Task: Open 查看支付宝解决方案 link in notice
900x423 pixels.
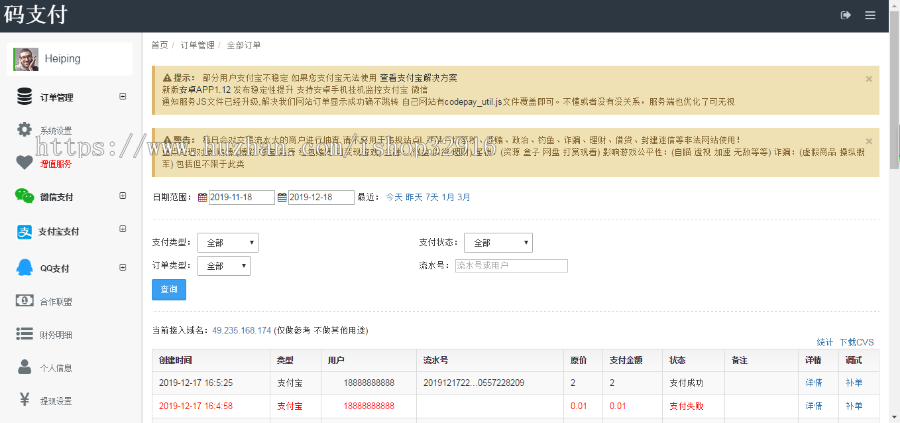Action: click(x=418, y=77)
